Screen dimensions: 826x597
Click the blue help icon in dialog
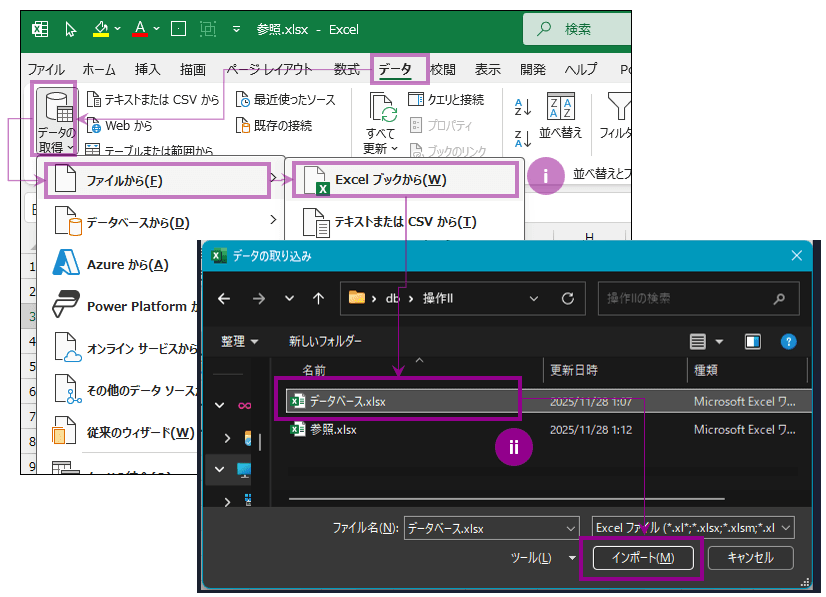(x=788, y=341)
